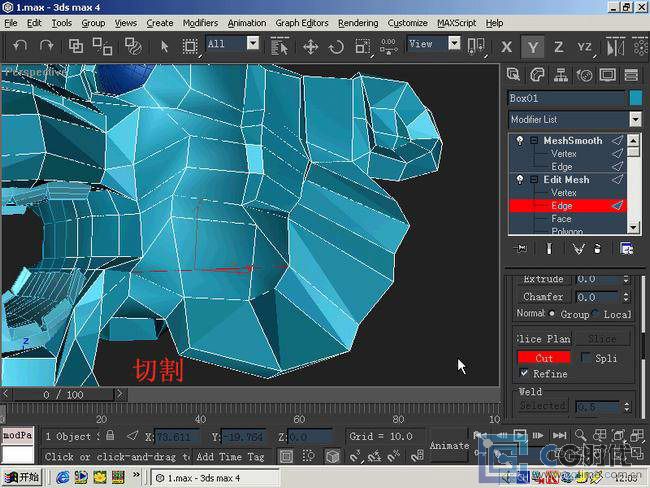
Task: Open the Hierarchy command panel tab
Action: pos(560,75)
